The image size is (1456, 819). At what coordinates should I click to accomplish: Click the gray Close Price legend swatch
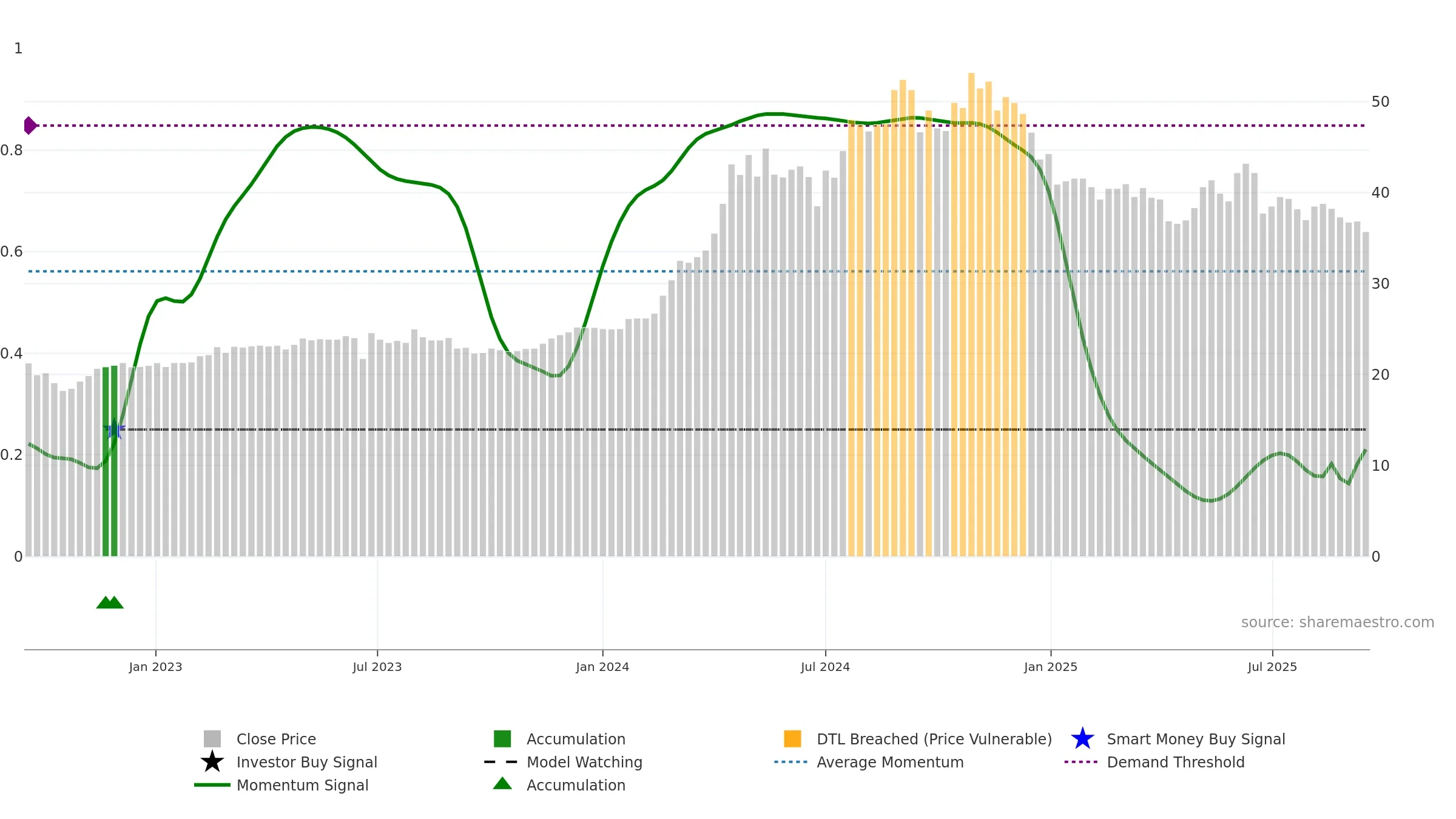(212, 738)
